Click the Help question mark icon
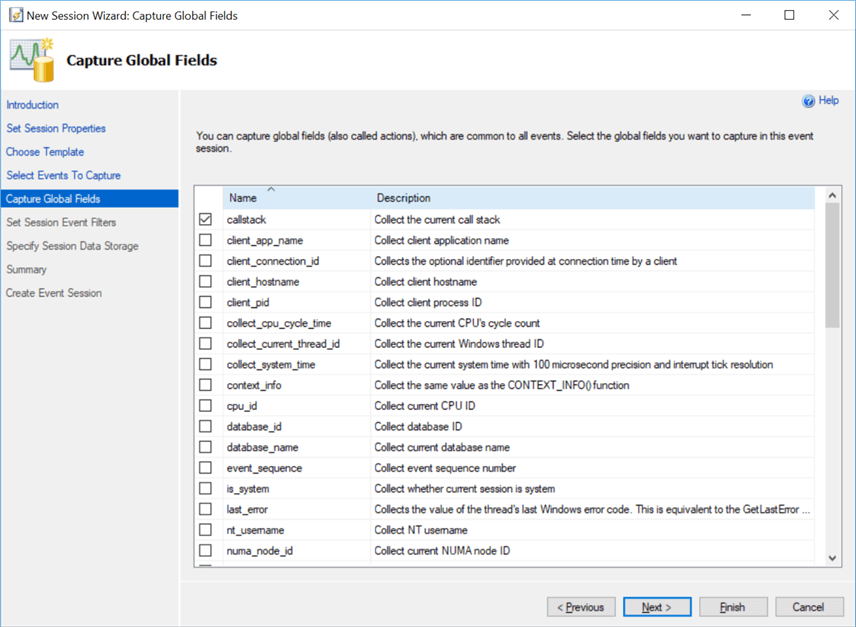856x627 pixels. coord(808,101)
